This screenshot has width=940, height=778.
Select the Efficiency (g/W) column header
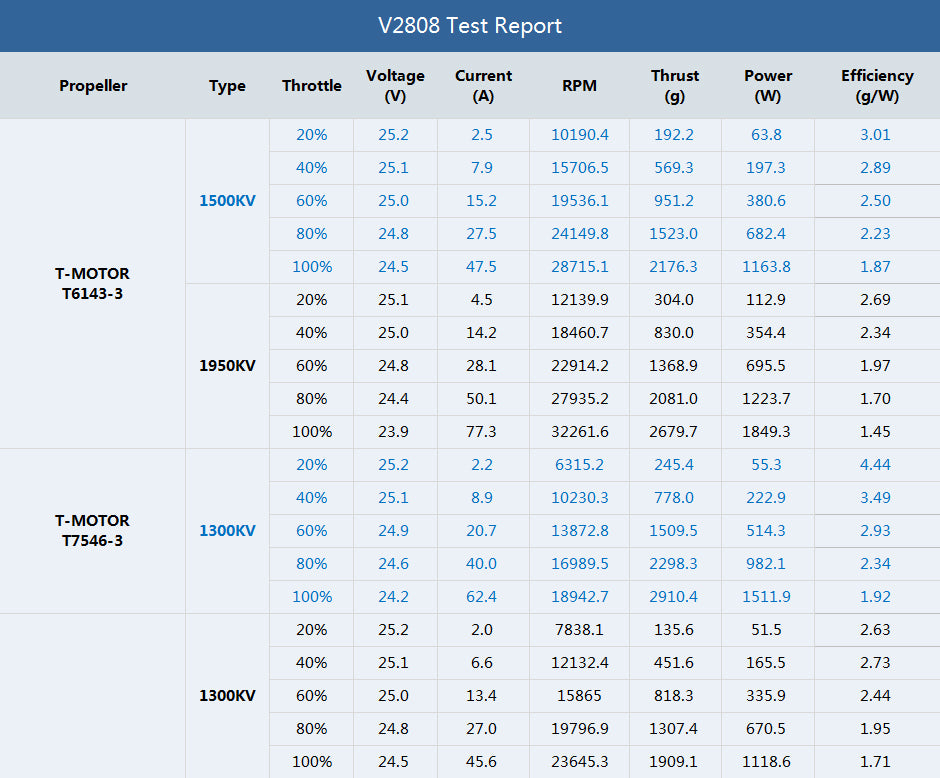point(876,86)
